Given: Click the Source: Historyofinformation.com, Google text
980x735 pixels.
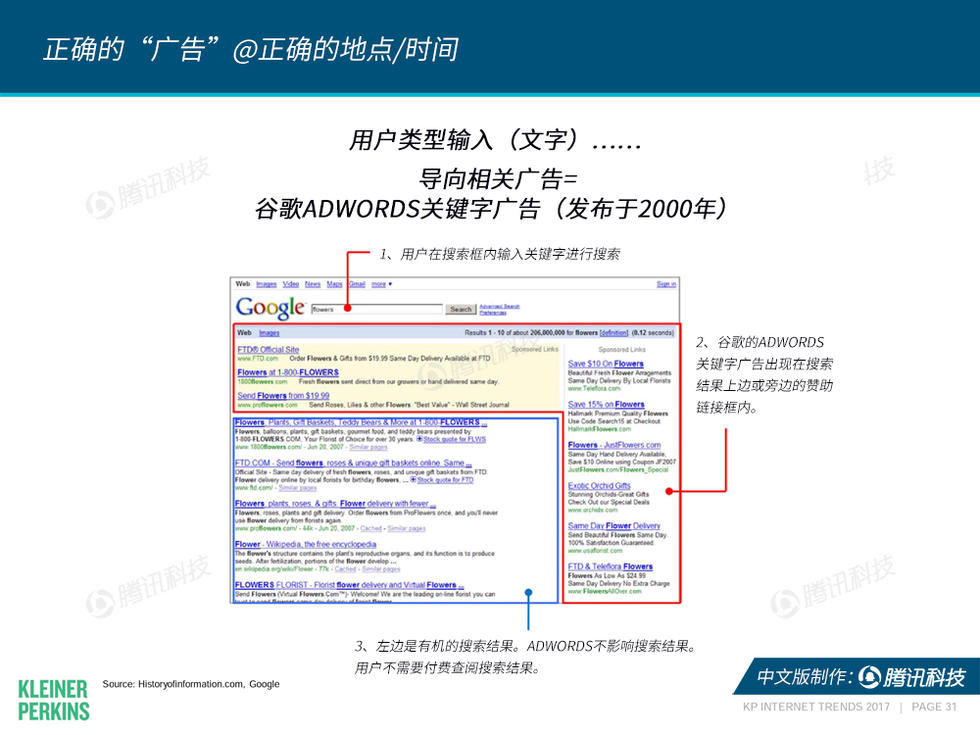Looking at the screenshot, I should pos(191,684).
